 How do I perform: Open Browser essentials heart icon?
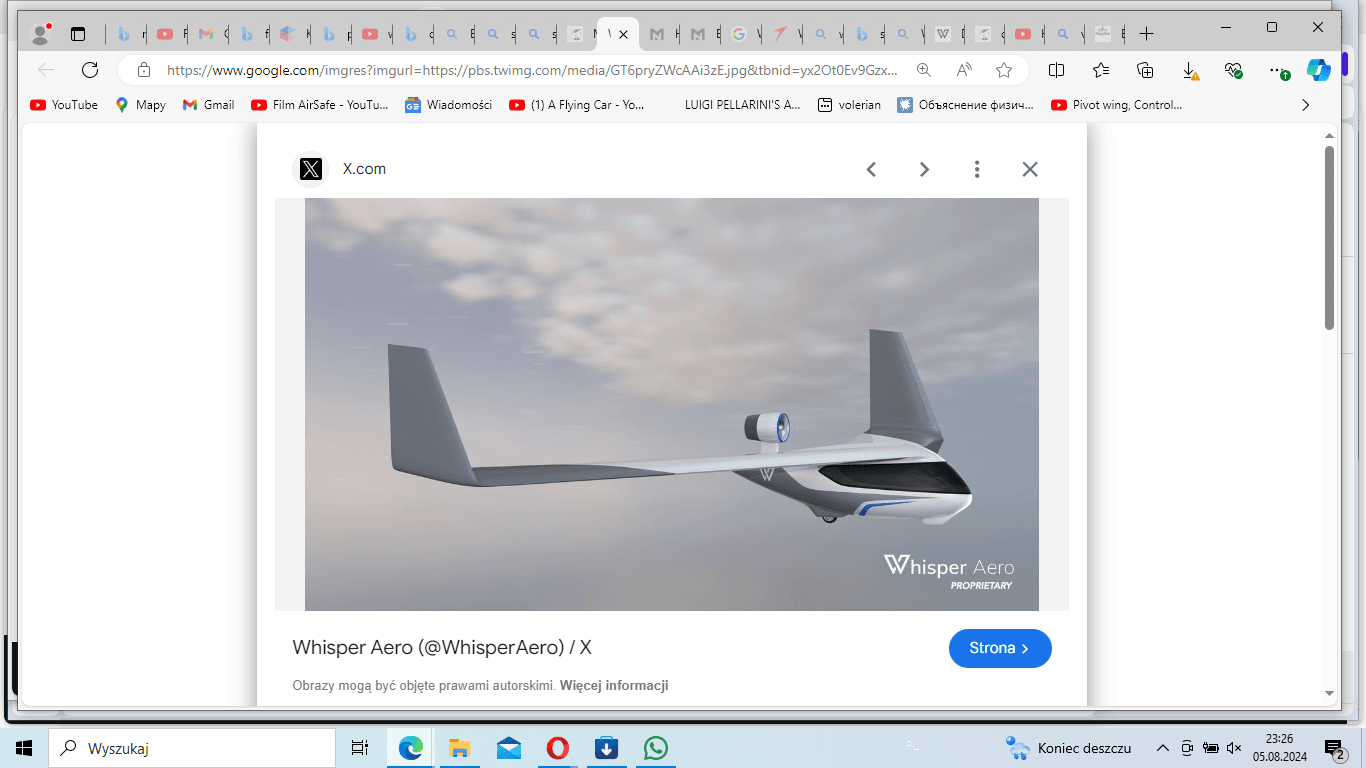click(1234, 70)
